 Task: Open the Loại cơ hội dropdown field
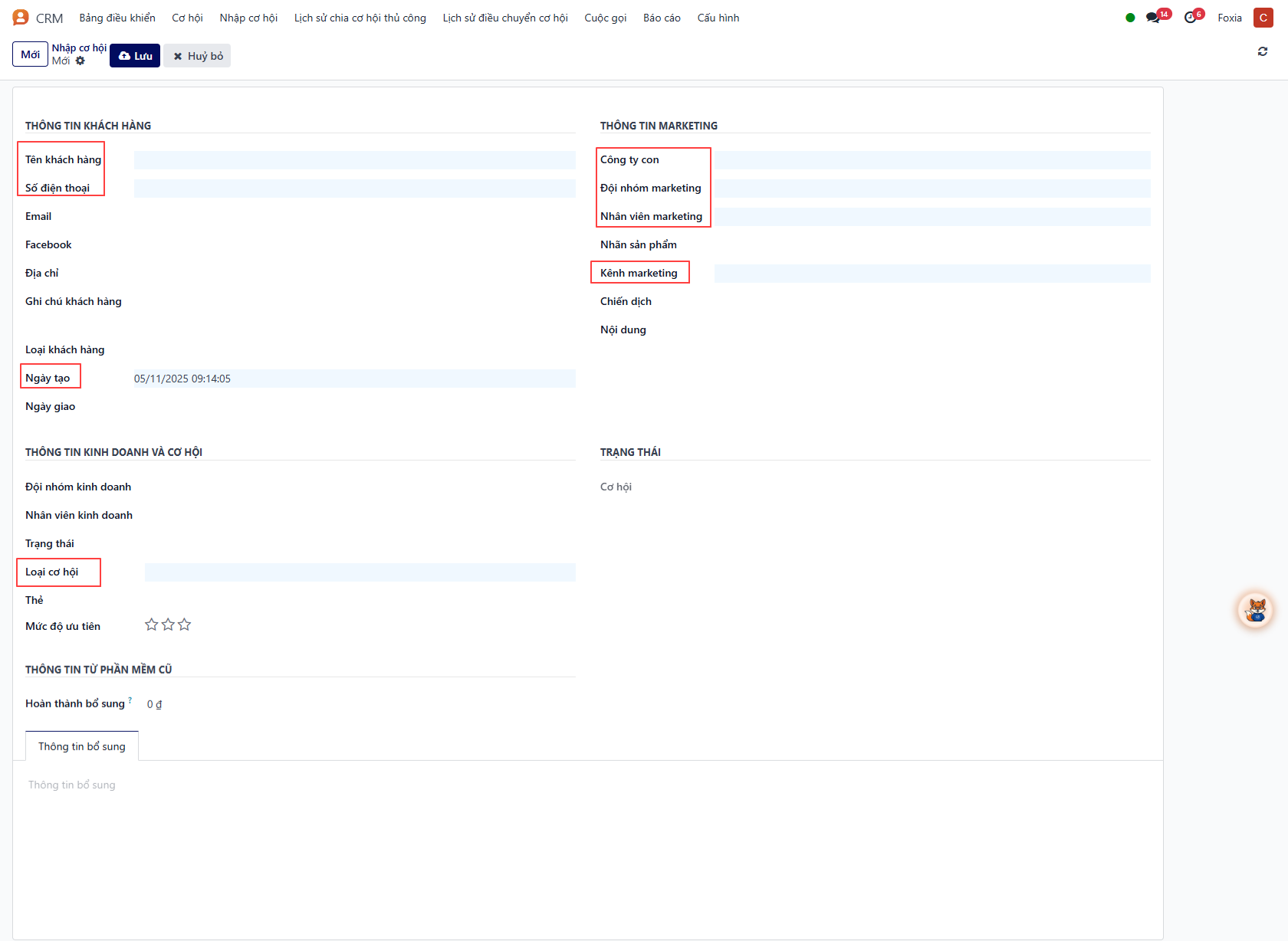[360, 572]
